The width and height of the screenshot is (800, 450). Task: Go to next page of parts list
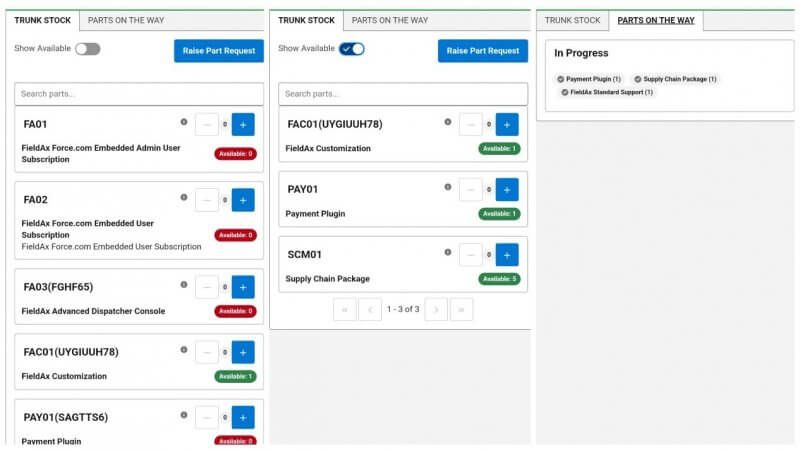[436, 310]
